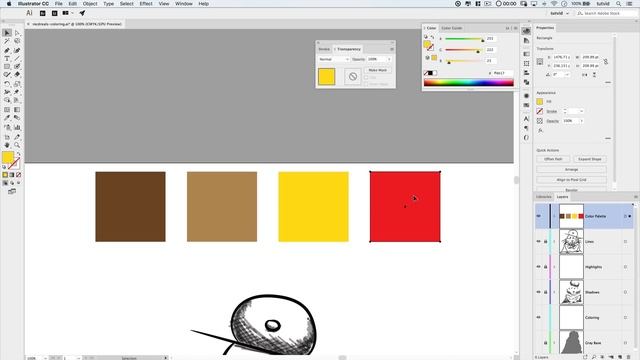
Task: Click the dark brown swatch square on canvas
Action: 131,207
